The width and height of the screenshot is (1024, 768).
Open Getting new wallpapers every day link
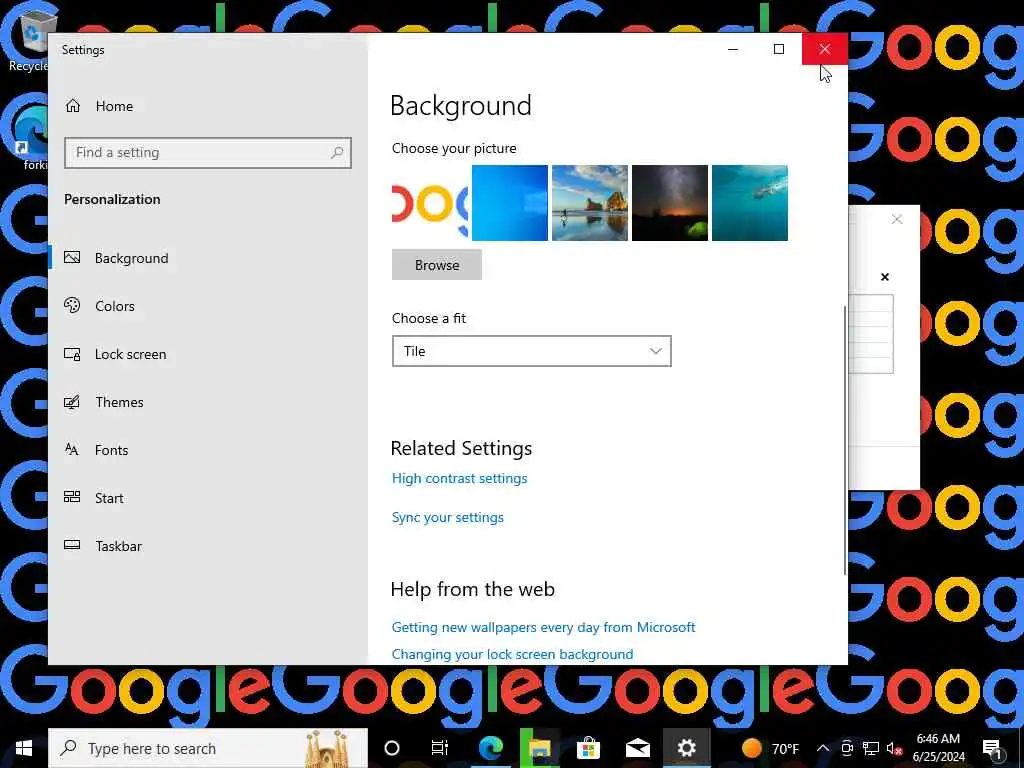pyautogui.click(x=543, y=627)
